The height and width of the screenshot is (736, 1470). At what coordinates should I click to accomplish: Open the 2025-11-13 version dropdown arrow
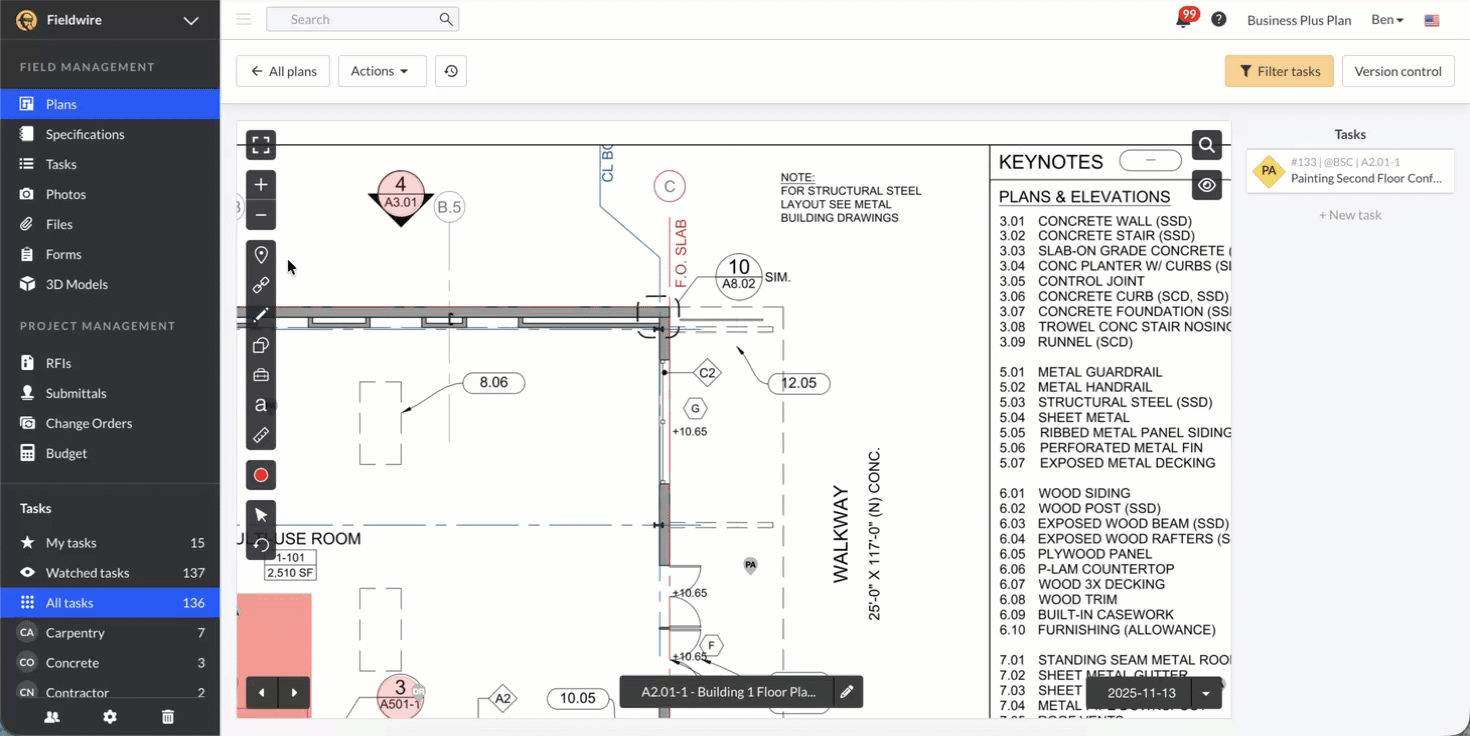pos(1206,693)
